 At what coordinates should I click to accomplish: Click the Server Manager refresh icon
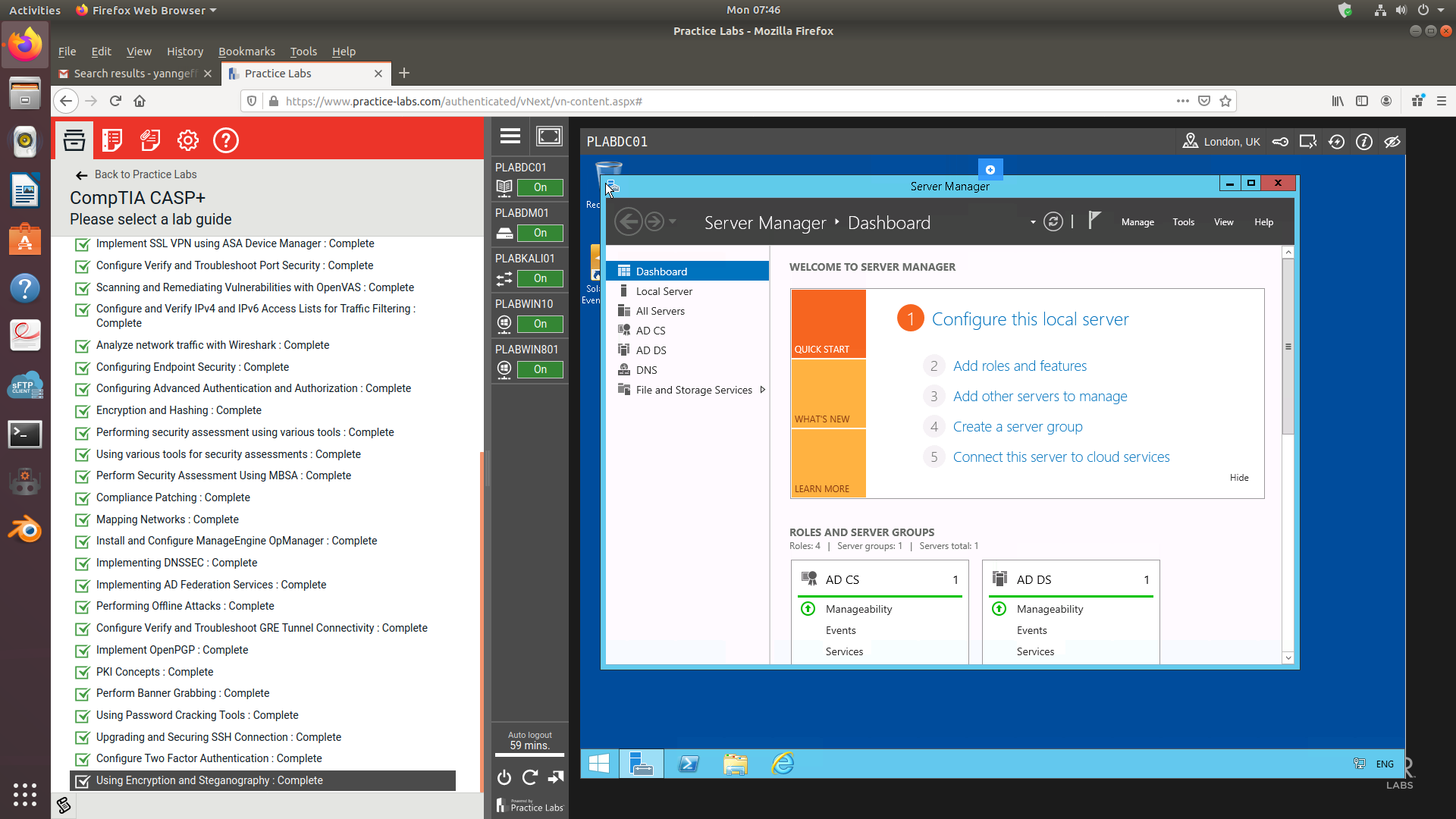pos(1053,222)
